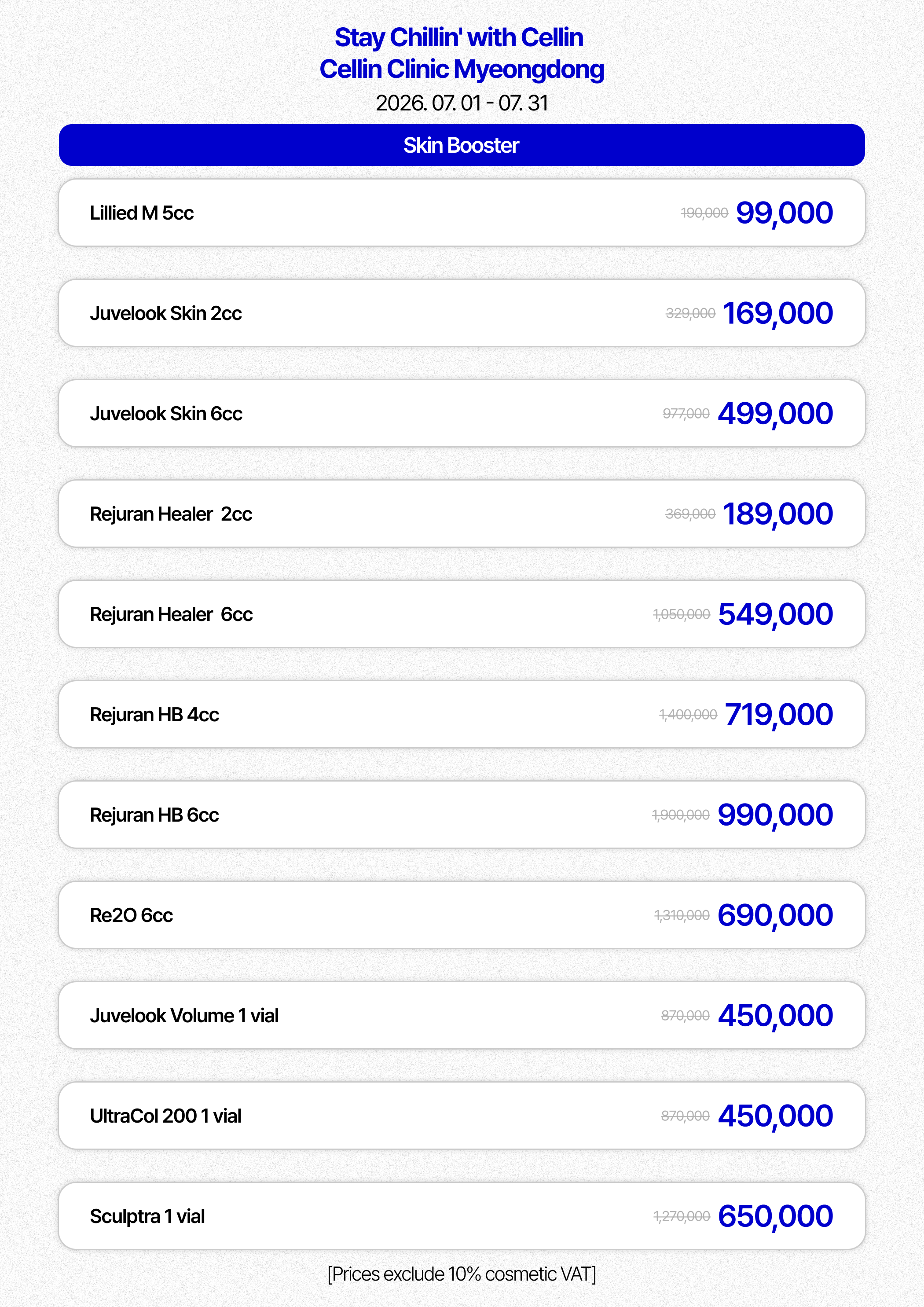Screen dimensions: 924x1307
Task: Click the 990,000 sale price
Action: pos(775,815)
